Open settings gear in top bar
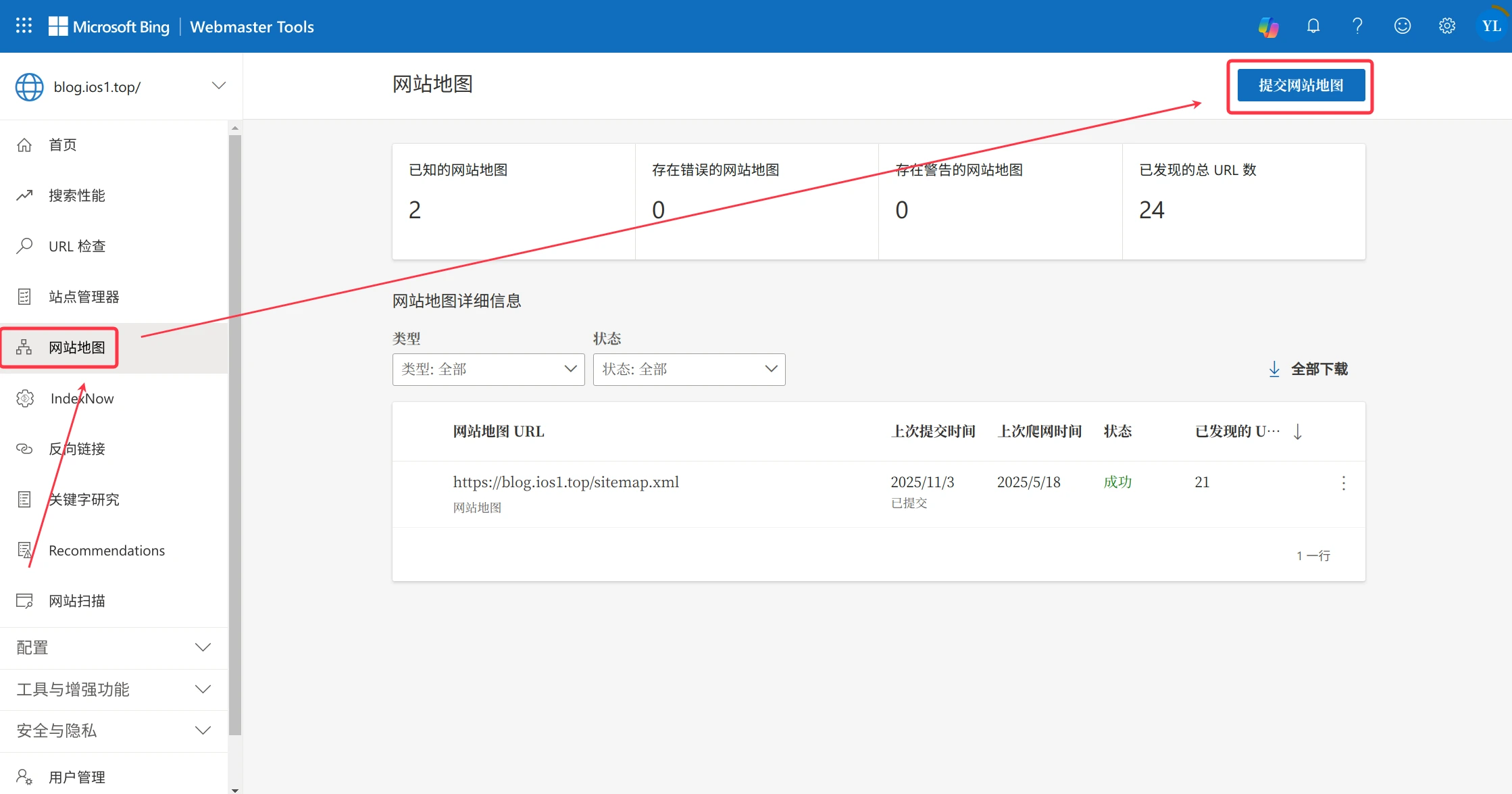 (x=1447, y=26)
